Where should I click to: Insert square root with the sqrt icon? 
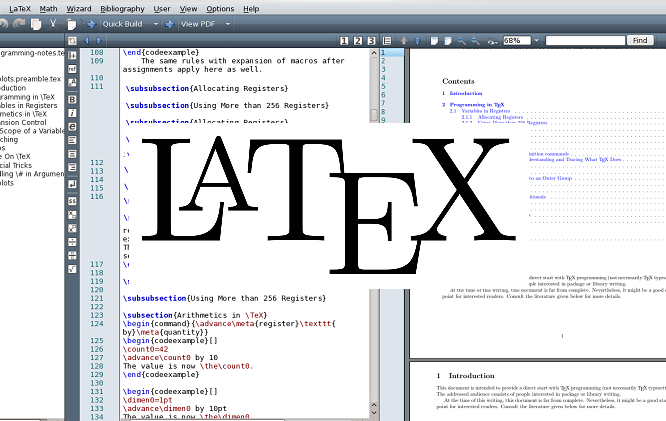[x=72, y=269]
